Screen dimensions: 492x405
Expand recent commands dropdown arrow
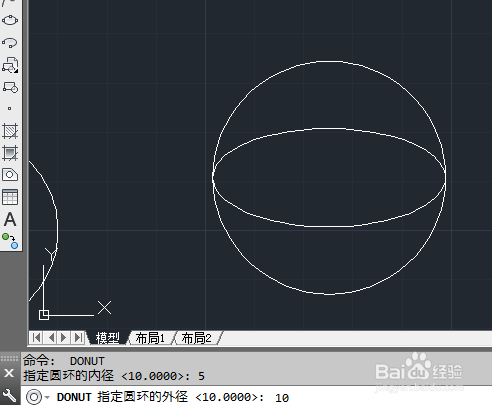pos(47,397)
